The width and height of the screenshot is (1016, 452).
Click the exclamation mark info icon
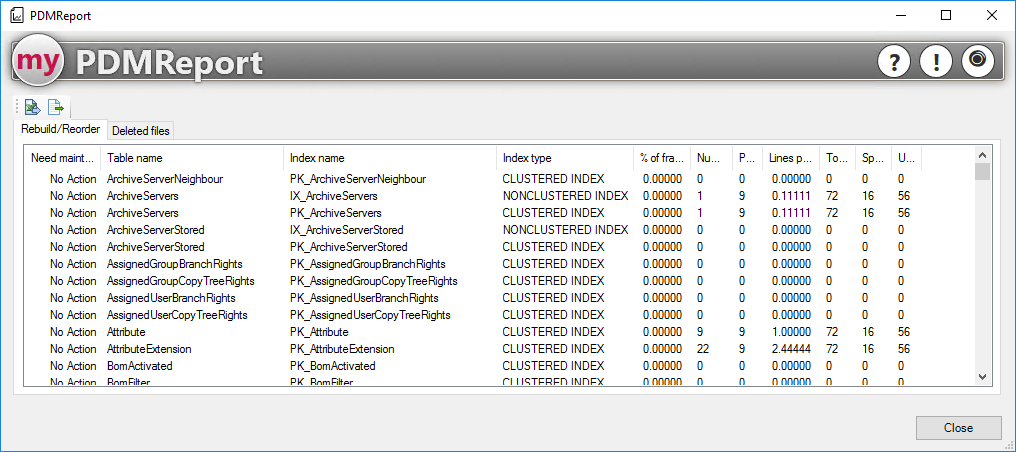click(935, 62)
